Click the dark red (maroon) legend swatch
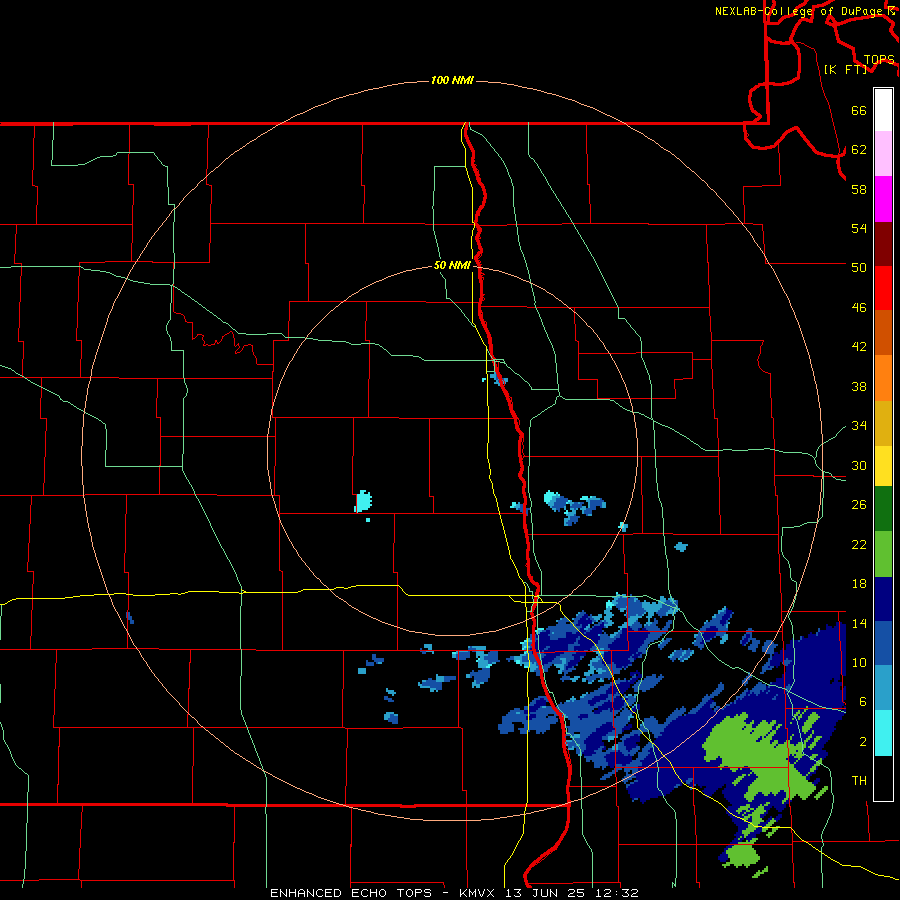900x900 pixels. pos(883,244)
